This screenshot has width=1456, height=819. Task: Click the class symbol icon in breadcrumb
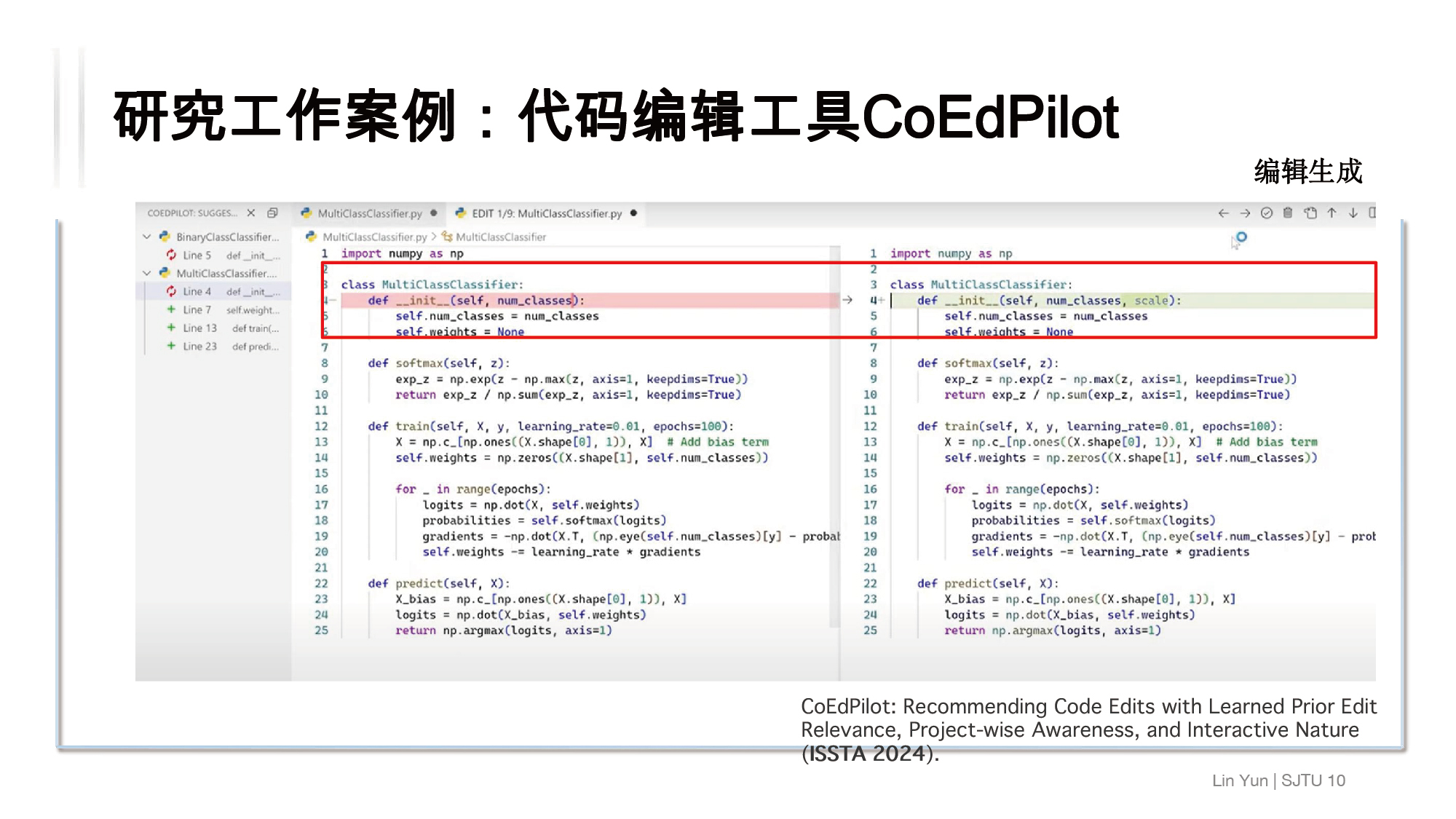[447, 237]
